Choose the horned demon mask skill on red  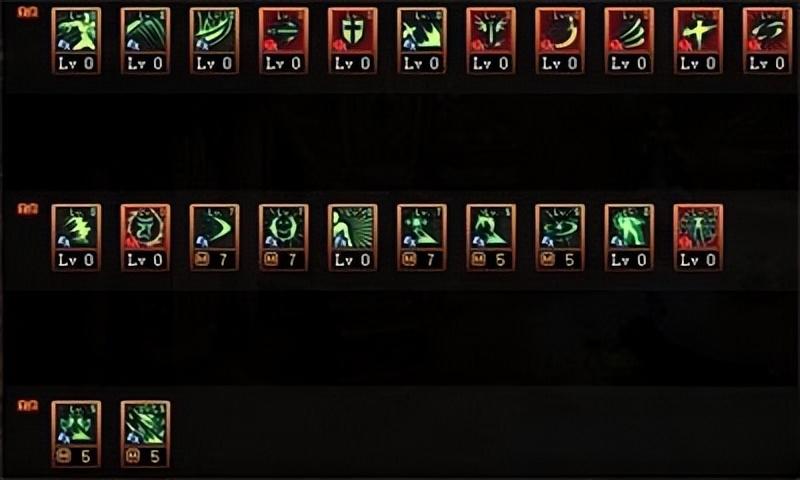click(x=491, y=41)
